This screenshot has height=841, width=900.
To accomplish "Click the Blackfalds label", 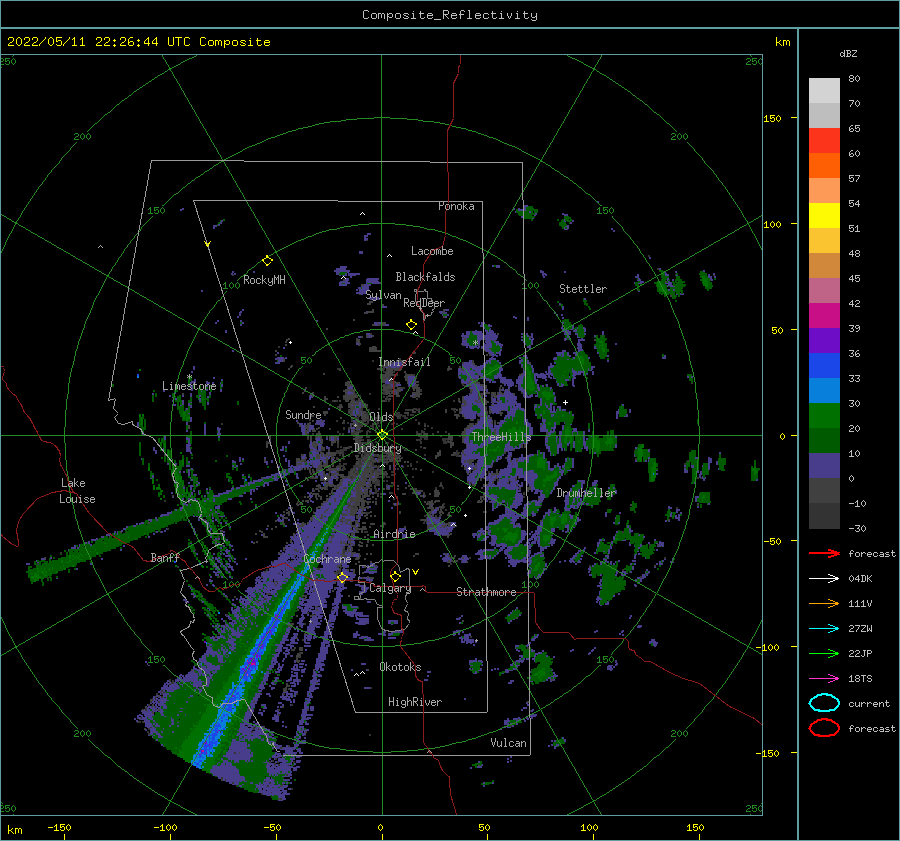I will pyautogui.click(x=425, y=277).
